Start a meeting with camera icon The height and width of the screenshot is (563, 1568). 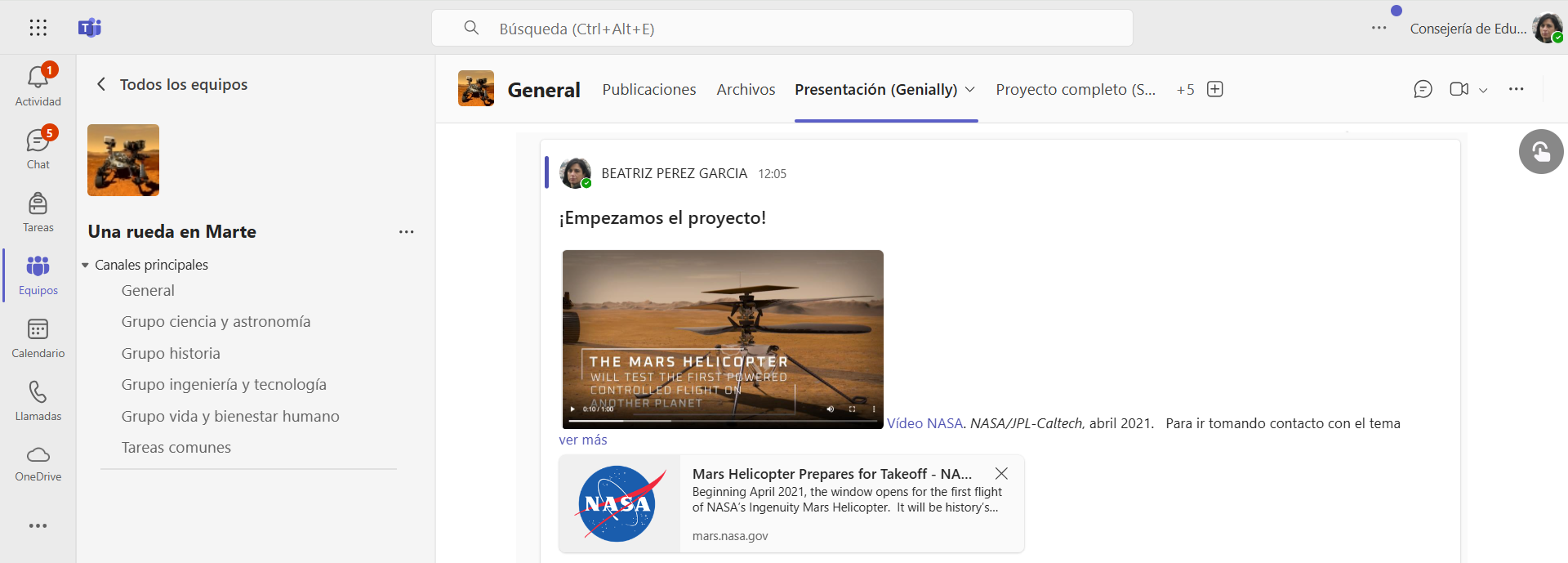(x=1459, y=89)
